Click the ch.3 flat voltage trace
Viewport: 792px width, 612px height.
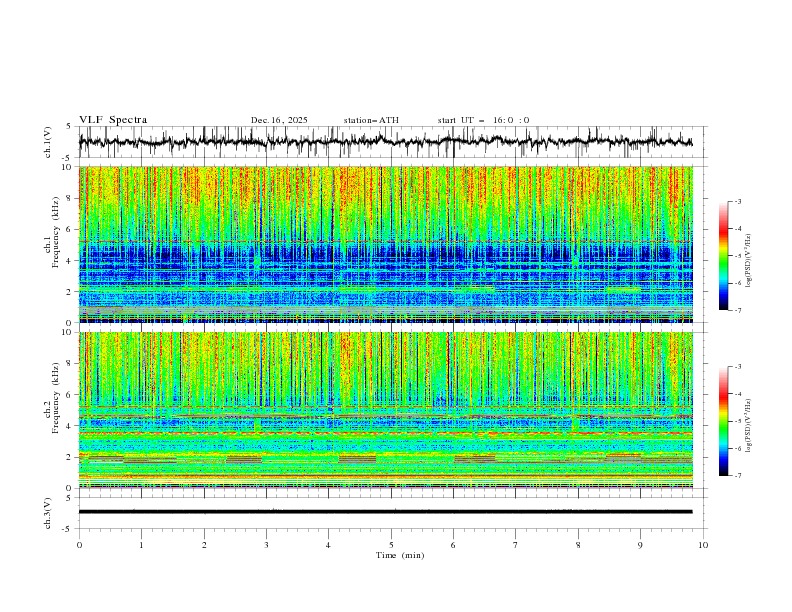[x=385, y=512]
